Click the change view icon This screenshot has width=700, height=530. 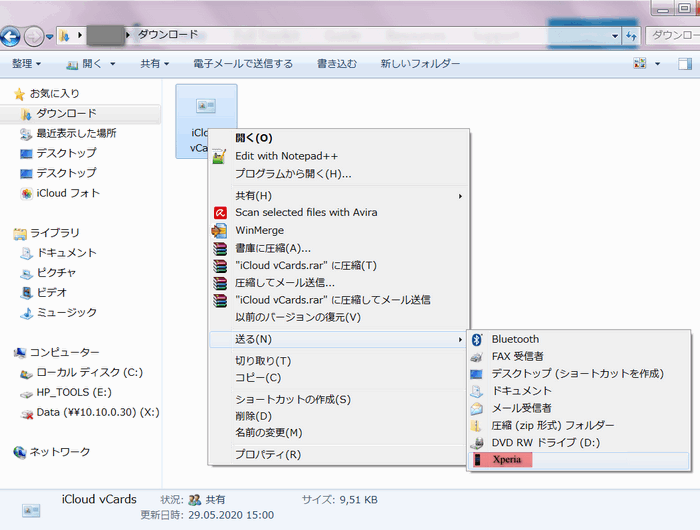pos(640,63)
